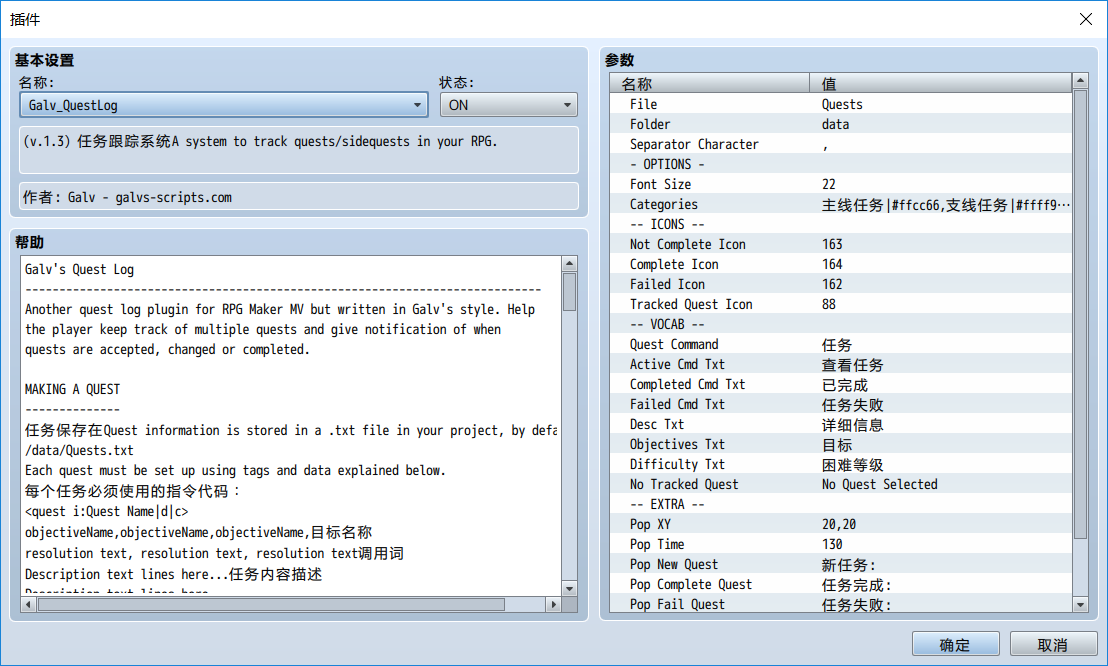Select the Separator Character parameter row

(841, 144)
